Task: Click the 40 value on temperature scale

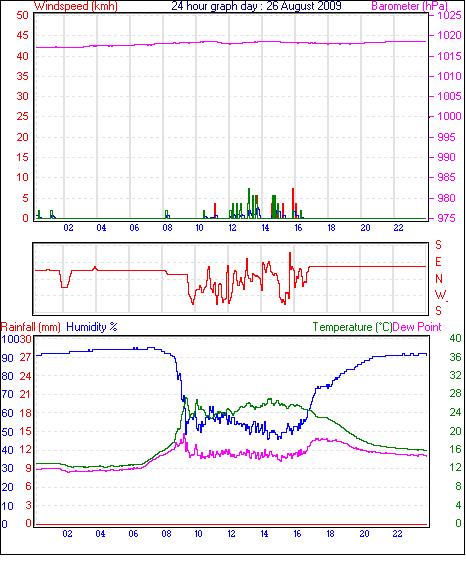Action: [x=455, y=338]
